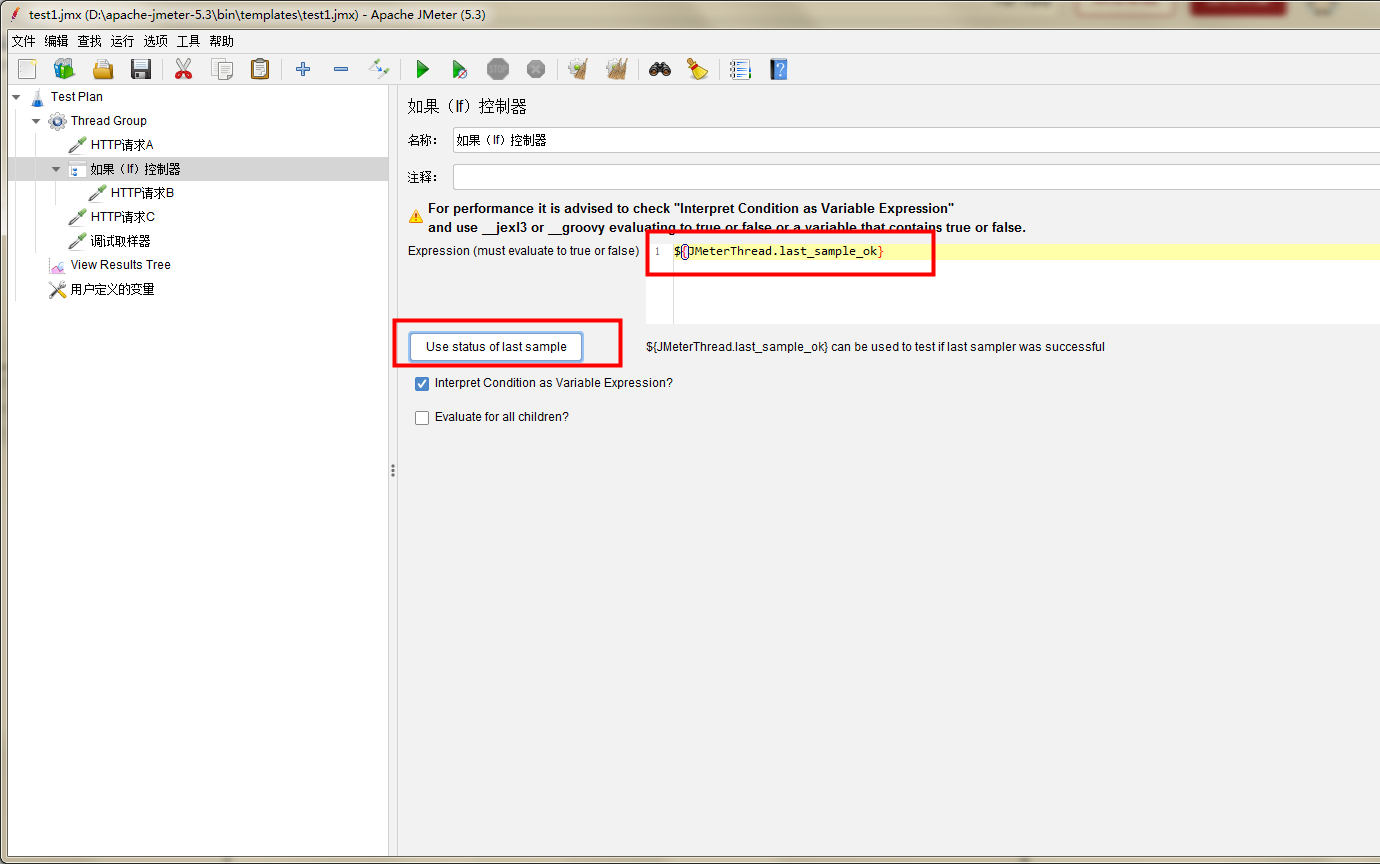Collapse the Thread Group tree node
Viewport: 1380px width, 864px height.
[36, 121]
